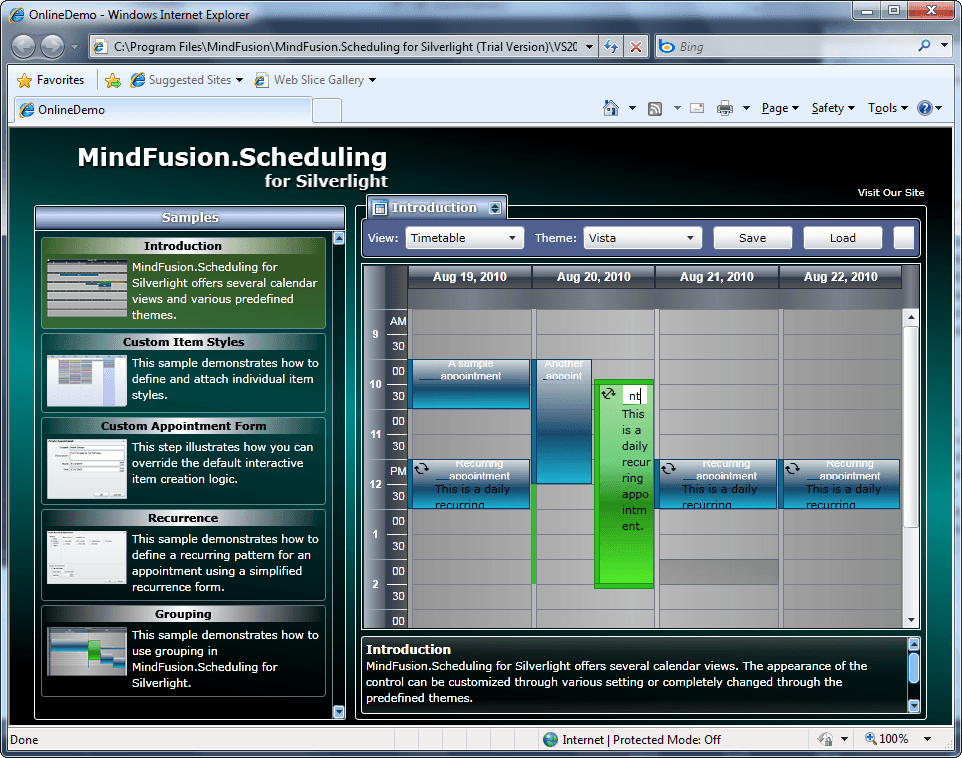
Task: Open the zoom level dropdown arrow
Action: click(x=928, y=739)
